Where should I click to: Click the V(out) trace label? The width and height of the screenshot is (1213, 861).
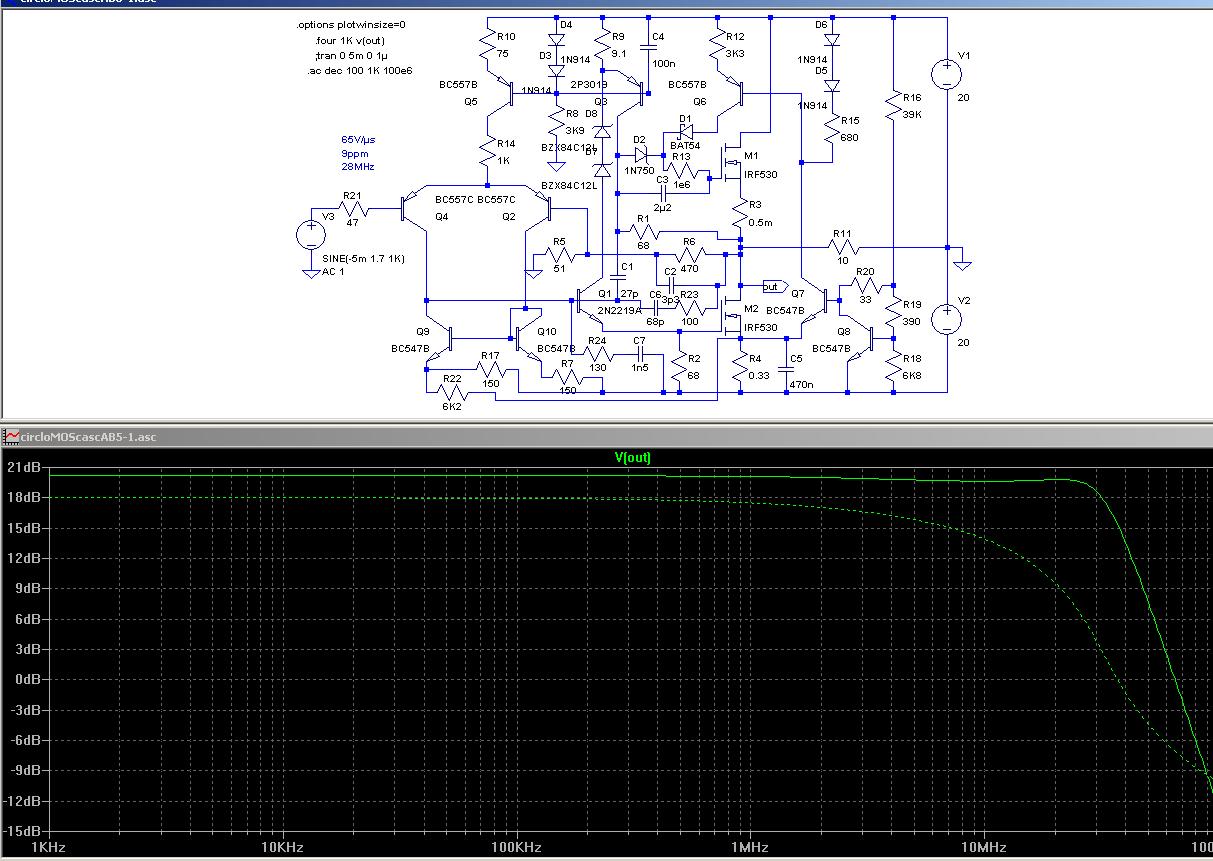point(632,458)
